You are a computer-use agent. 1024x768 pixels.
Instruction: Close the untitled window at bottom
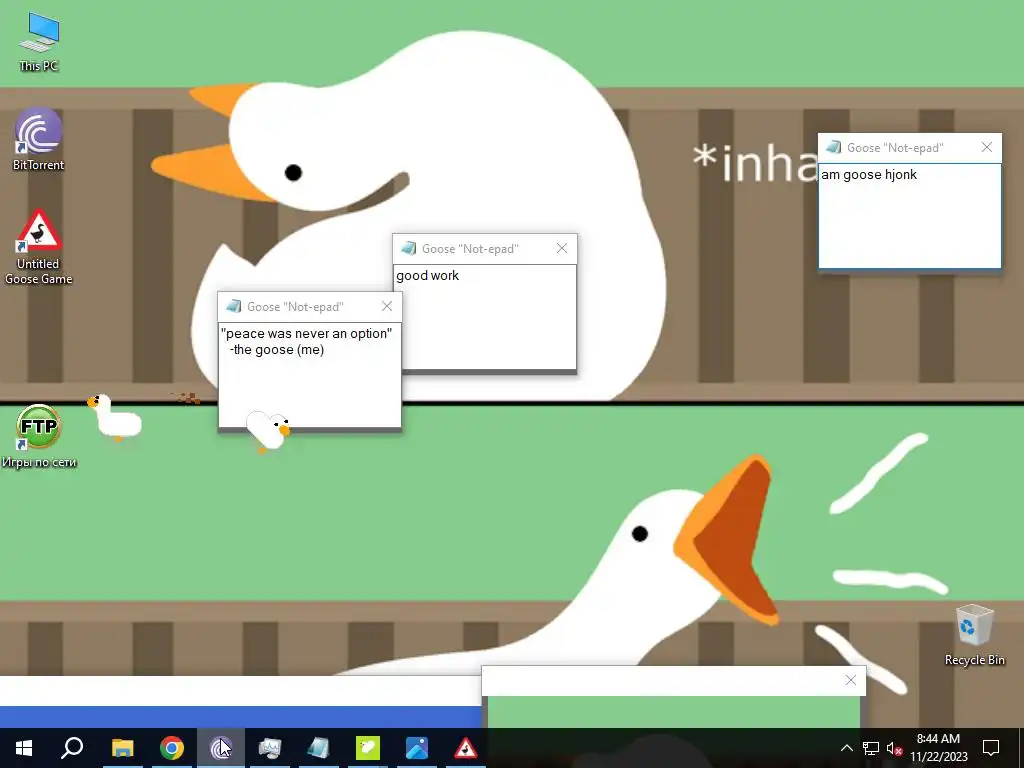850,680
